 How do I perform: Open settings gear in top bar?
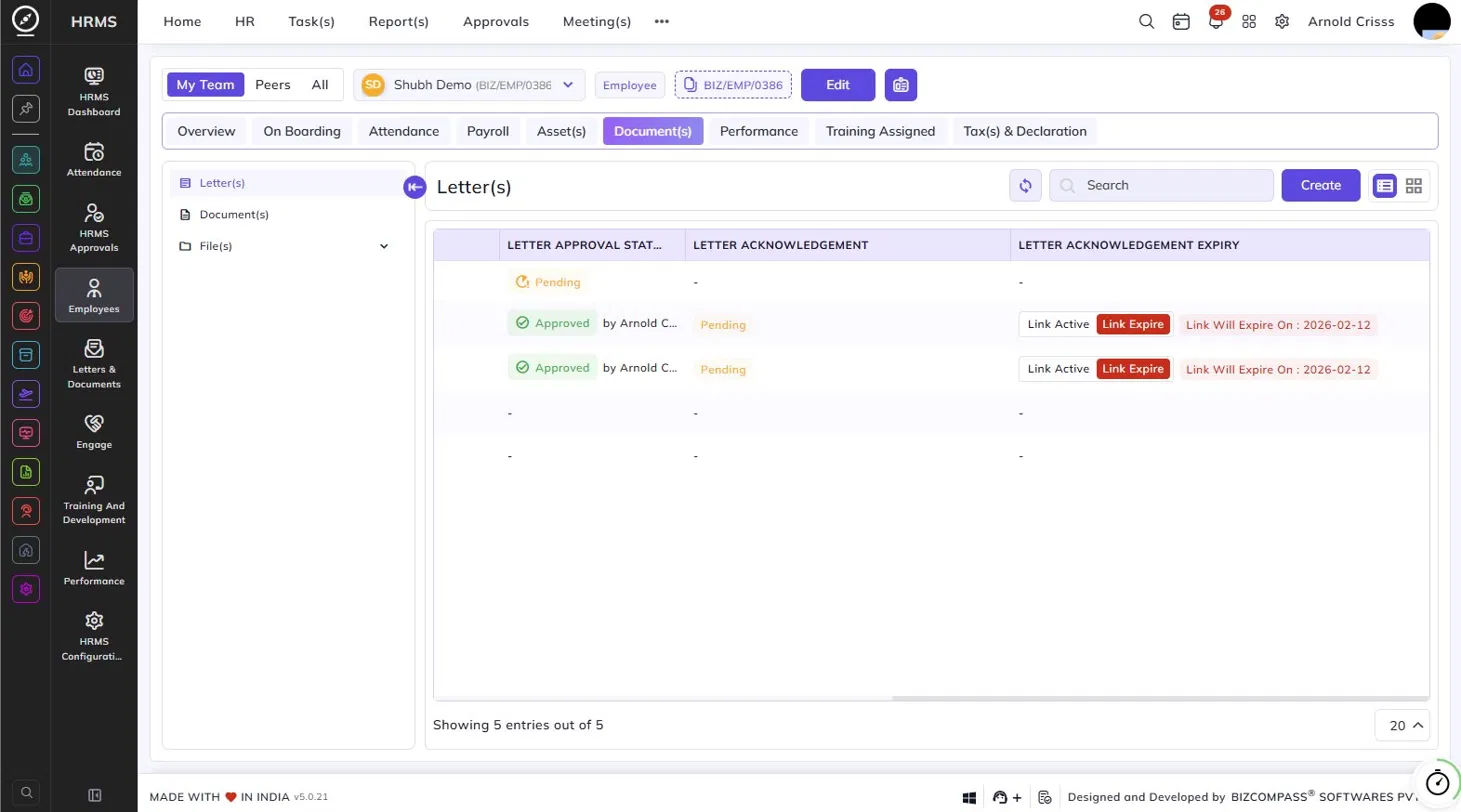click(x=1282, y=21)
